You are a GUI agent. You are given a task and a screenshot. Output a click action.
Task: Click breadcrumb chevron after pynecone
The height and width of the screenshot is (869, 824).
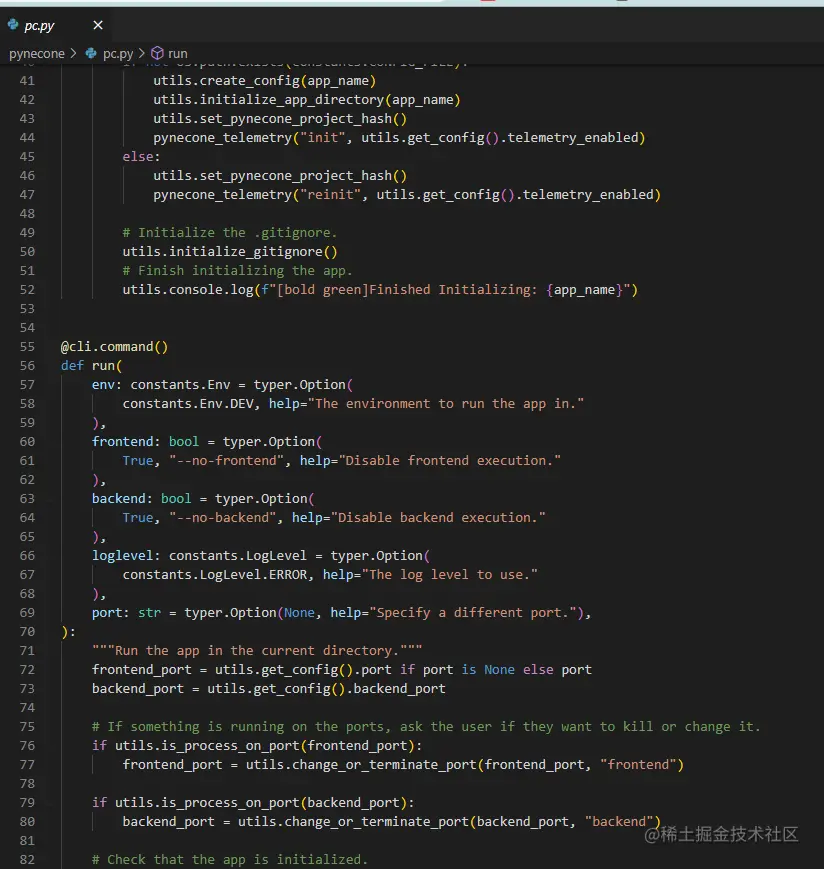coord(74,53)
